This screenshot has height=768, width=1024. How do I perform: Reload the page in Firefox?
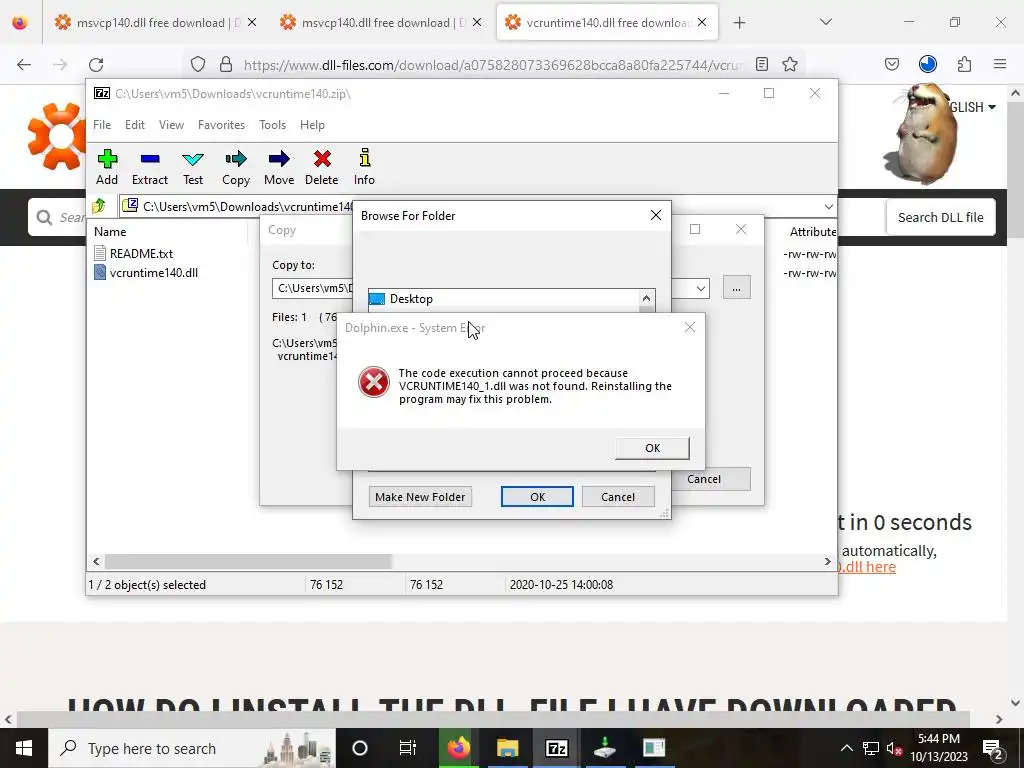point(96,64)
